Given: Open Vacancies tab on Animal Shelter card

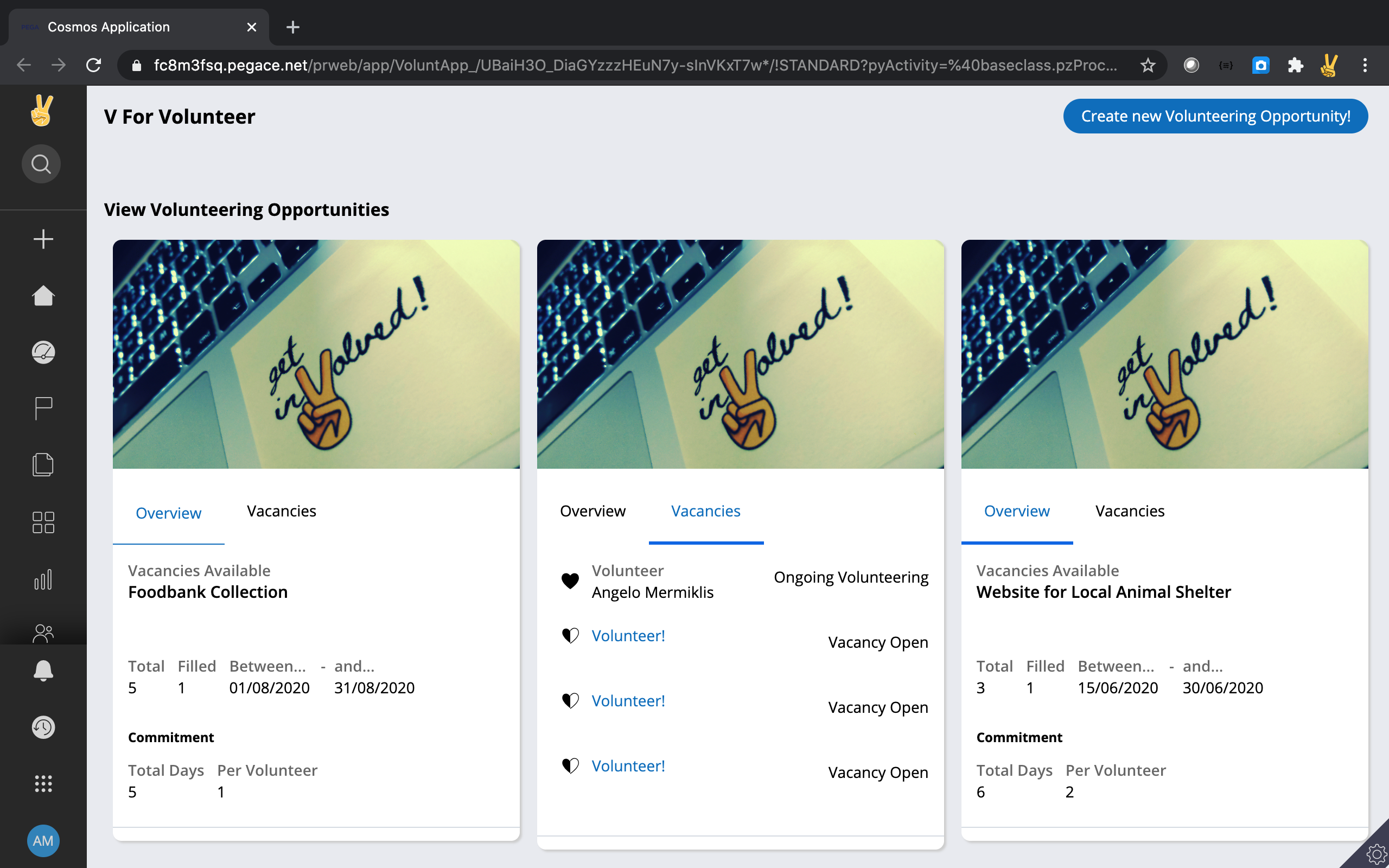Looking at the screenshot, I should pos(1130,511).
